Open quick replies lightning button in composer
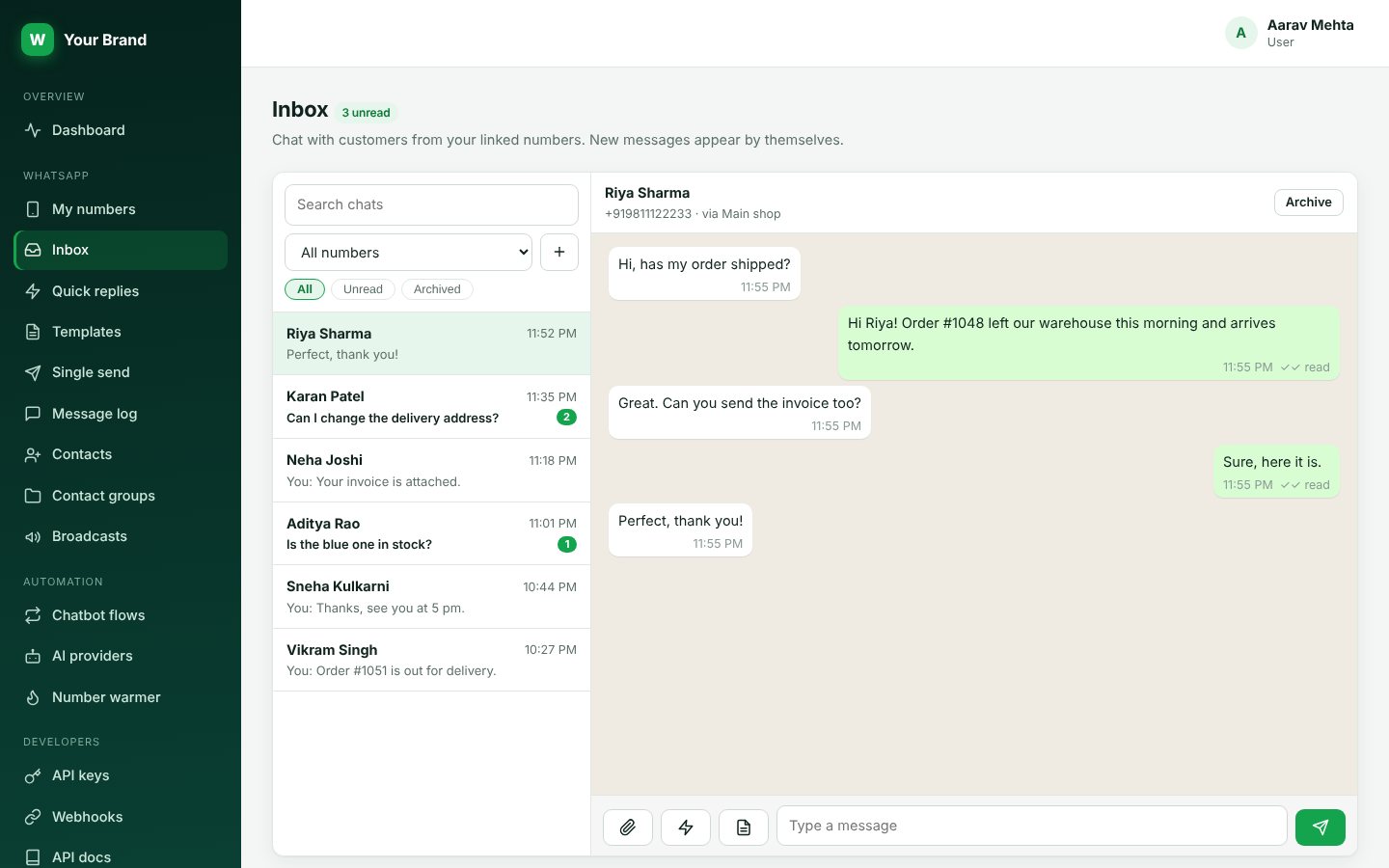 pos(686,827)
